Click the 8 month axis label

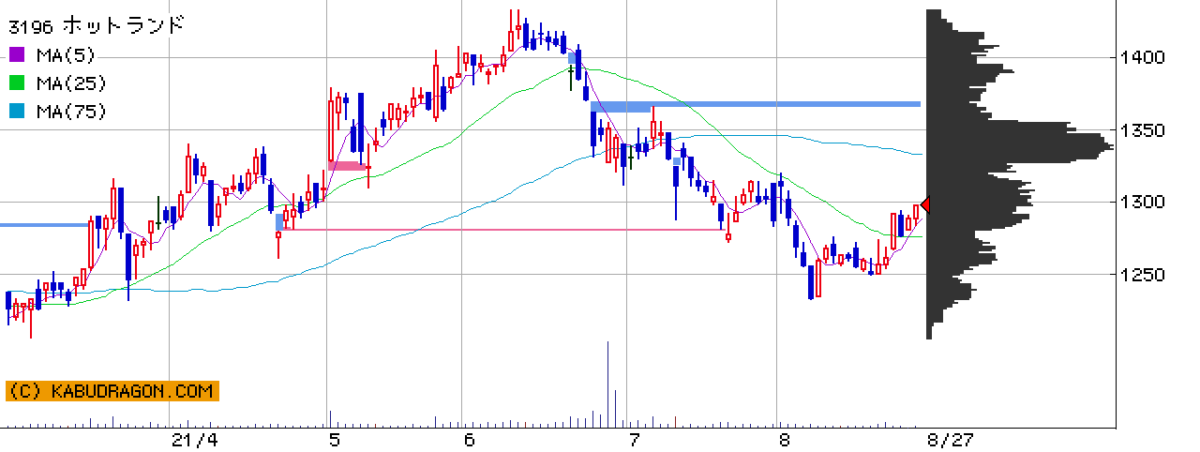[784, 439]
